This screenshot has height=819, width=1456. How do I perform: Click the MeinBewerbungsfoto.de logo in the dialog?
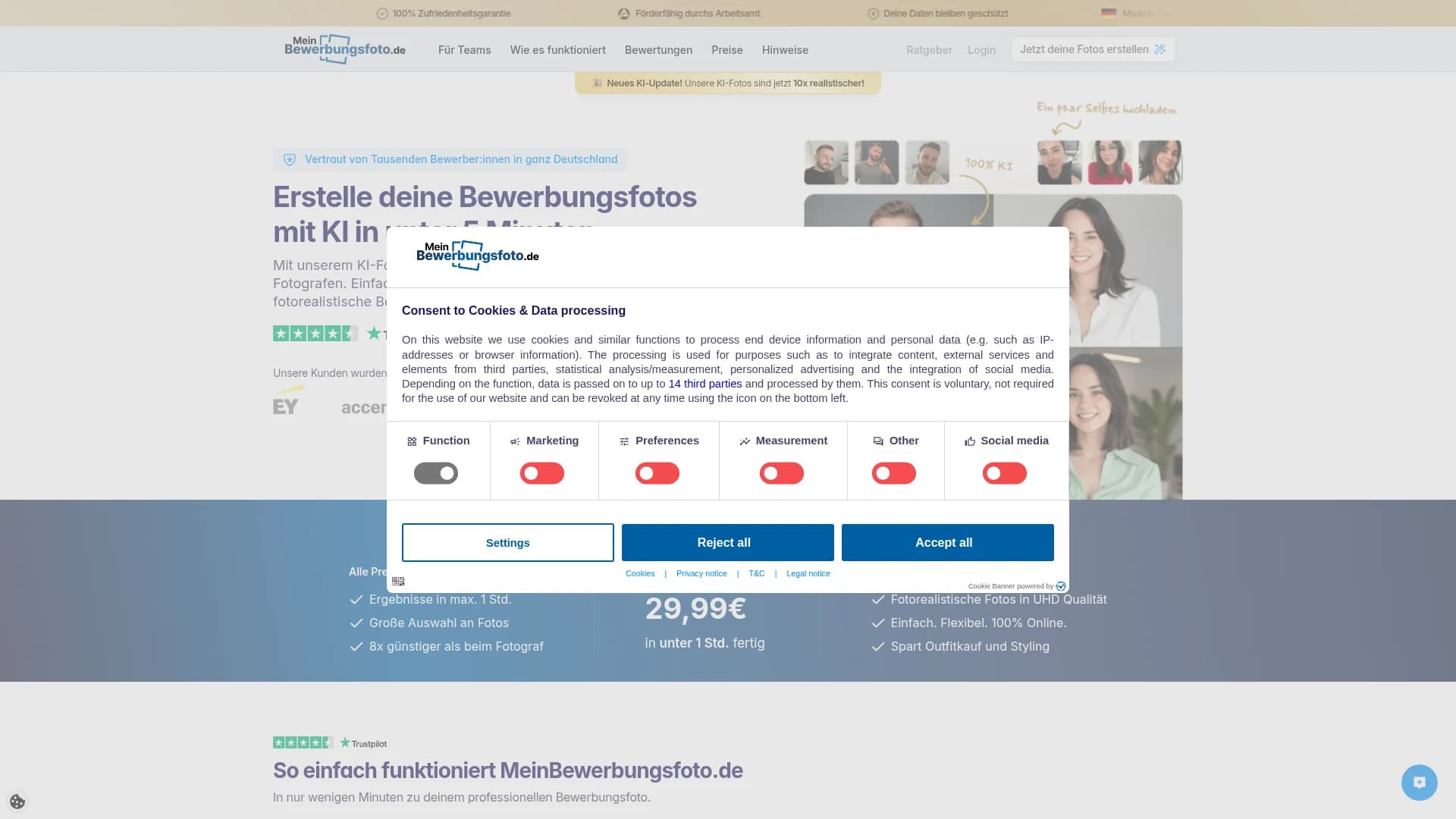point(478,256)
